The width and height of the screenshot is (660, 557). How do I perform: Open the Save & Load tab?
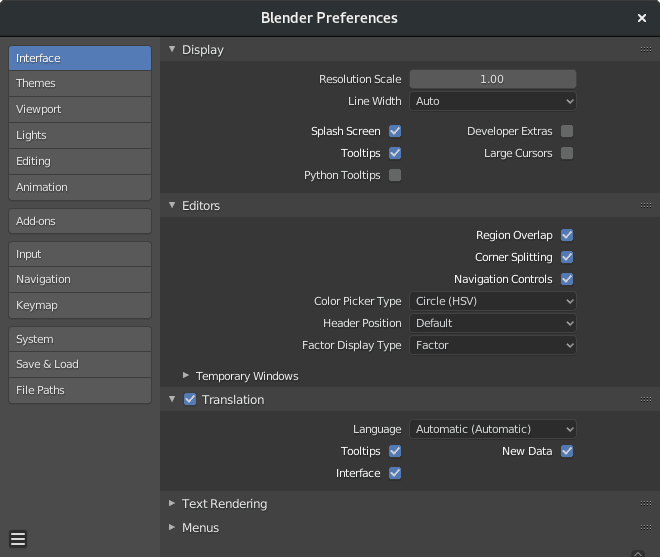tap(80, 365)
